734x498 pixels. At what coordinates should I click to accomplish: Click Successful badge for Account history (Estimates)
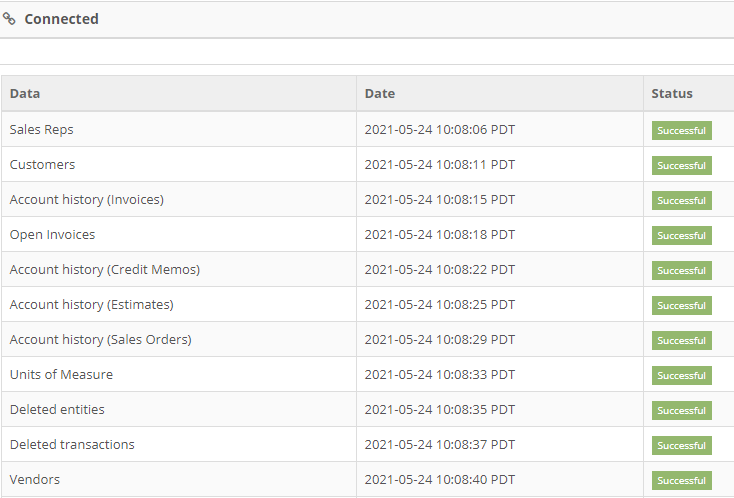click(x=682, y=306)
